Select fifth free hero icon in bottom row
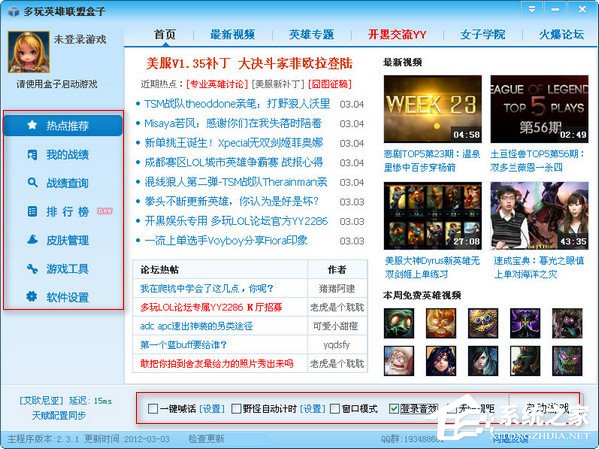Image resolution: width=599 pixels, height=449 pixels. [567, 361]
